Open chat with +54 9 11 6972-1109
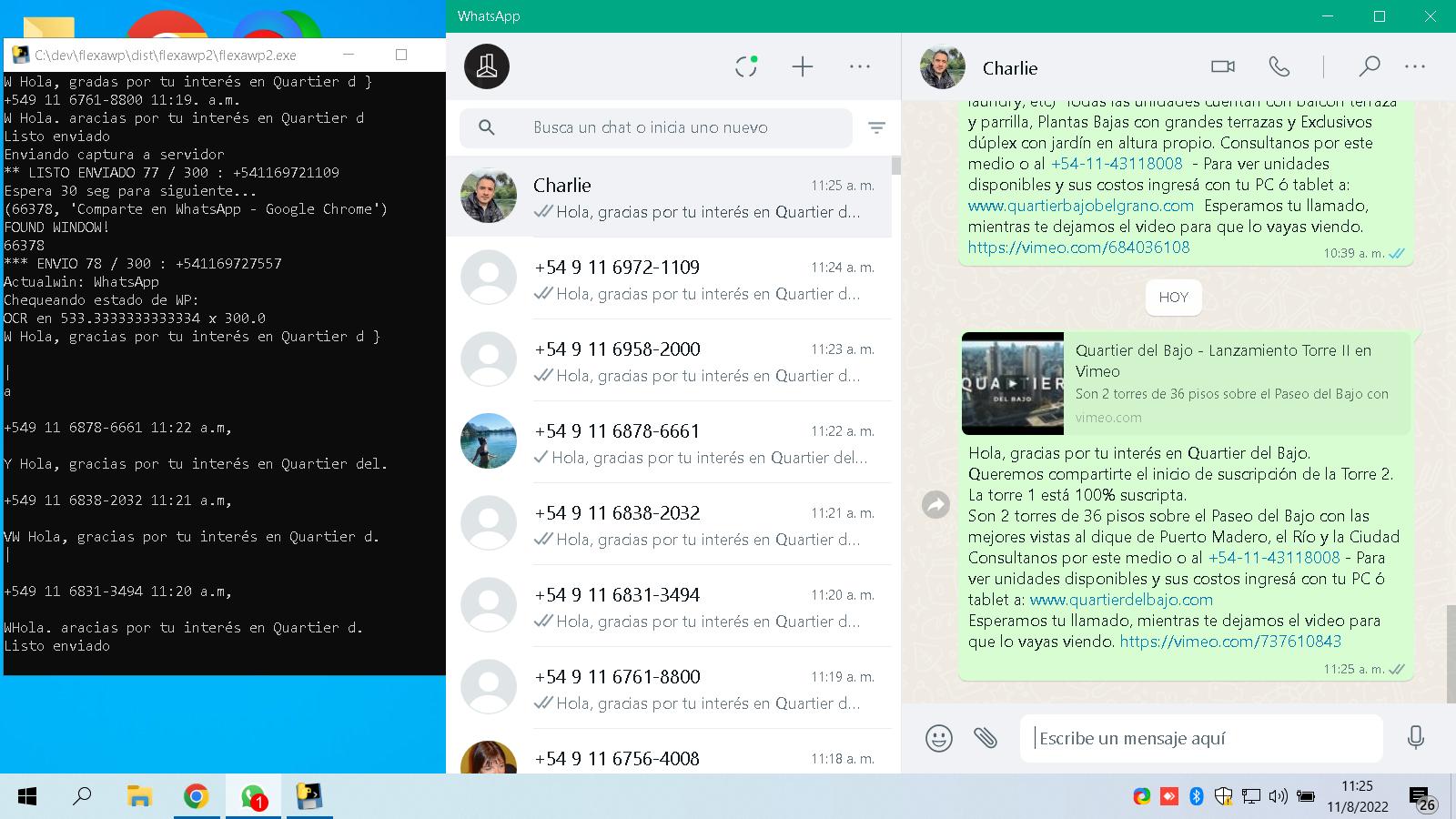Viewport: 1456px width, 819px height. tap(669, 278)
